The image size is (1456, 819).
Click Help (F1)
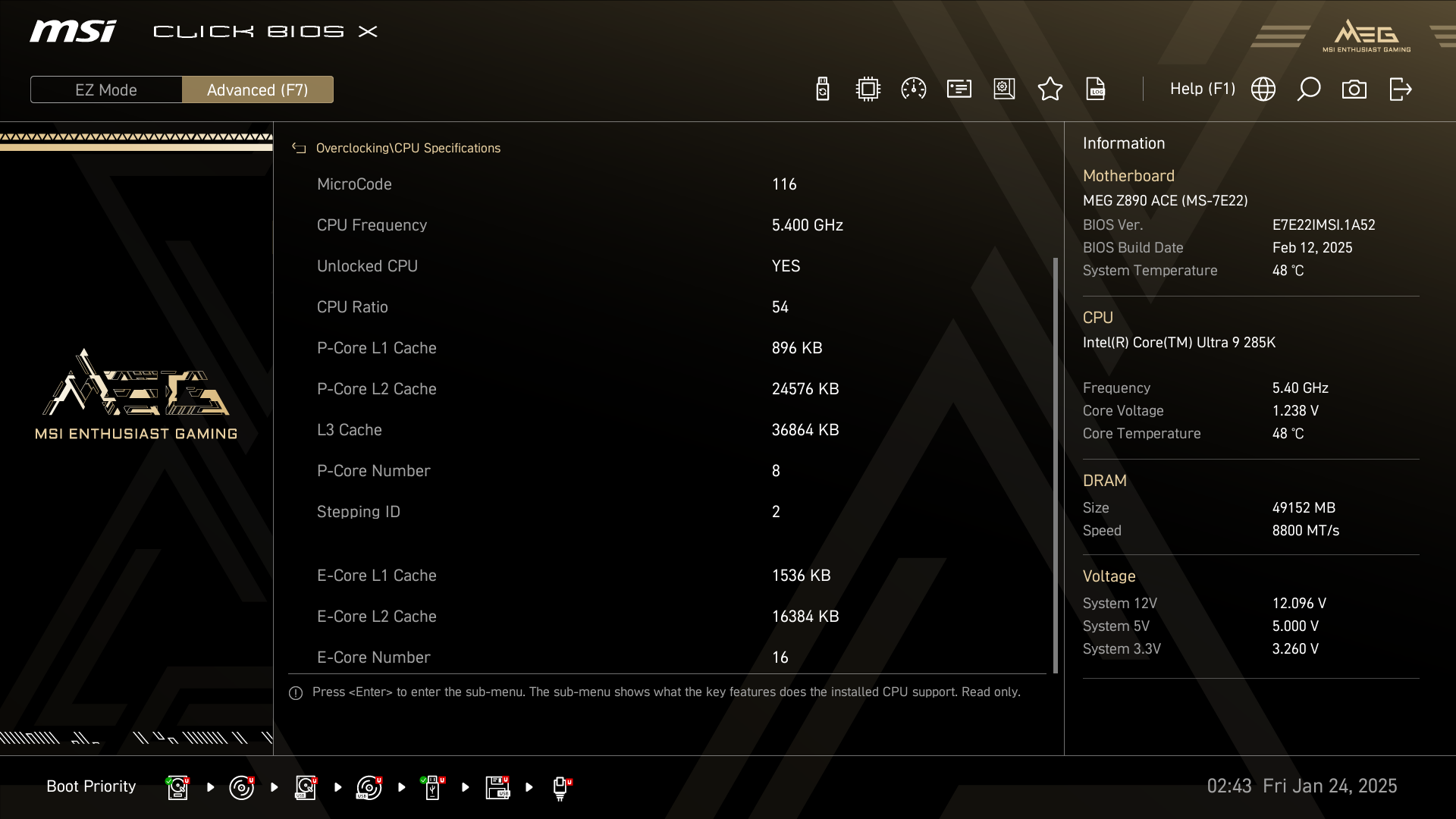1203,89
